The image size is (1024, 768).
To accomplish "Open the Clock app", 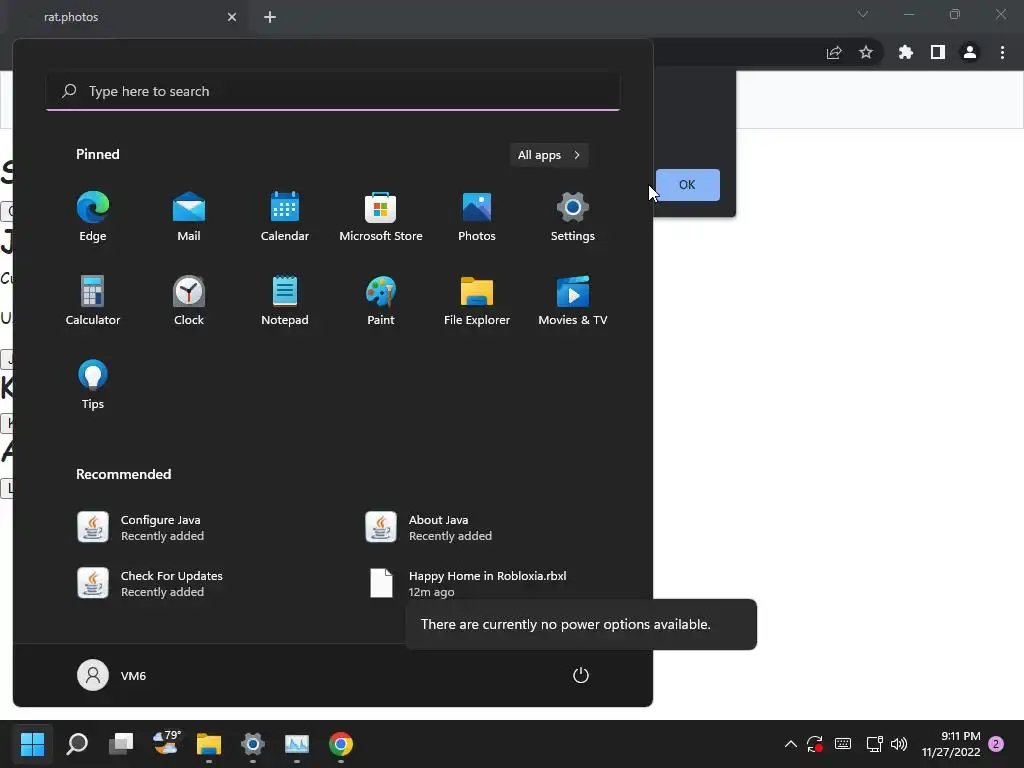I will coord(189,300).
